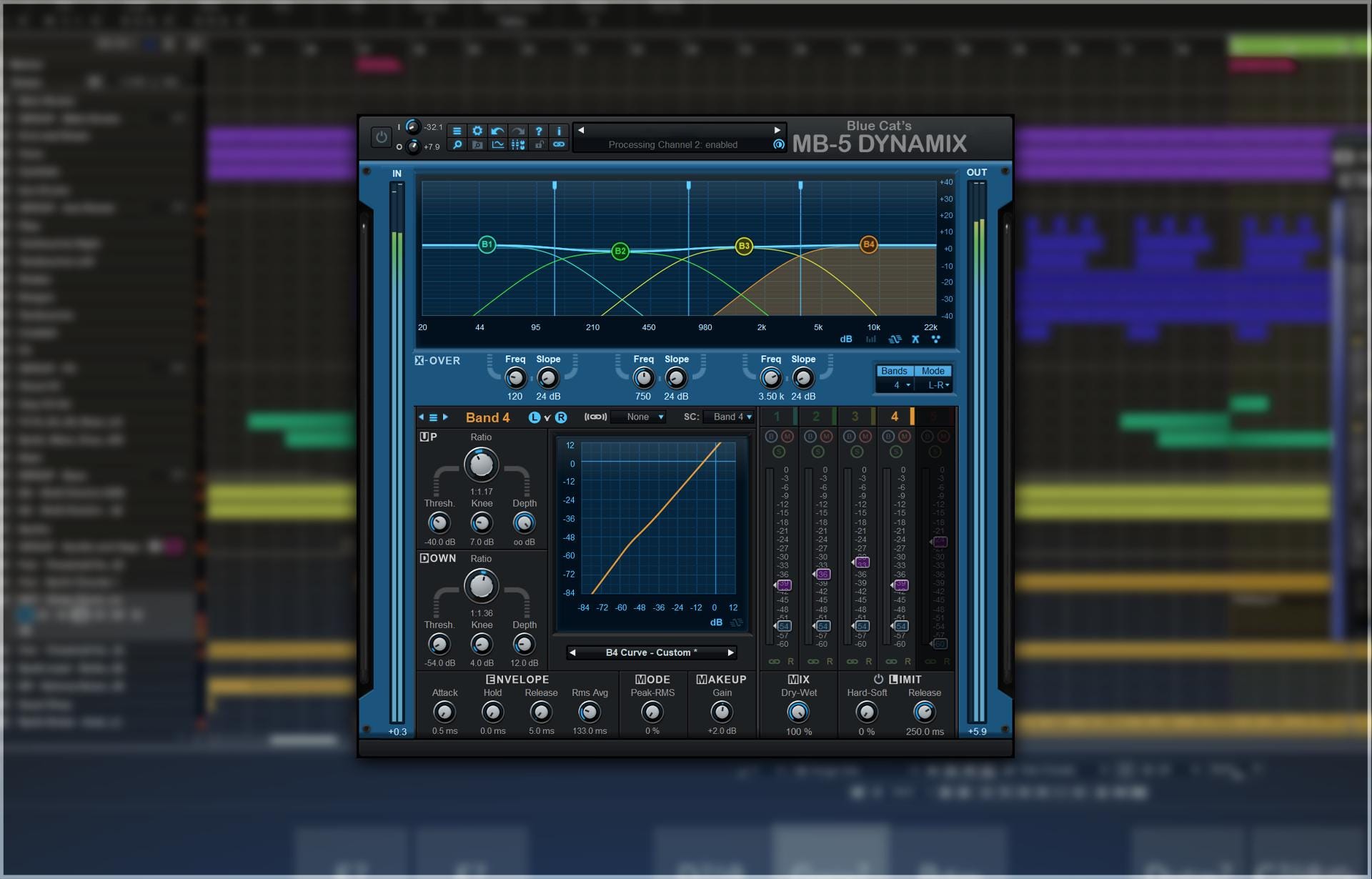Image resolution: width=1372 pixels, height=879 pixels.
Task: Select the B4 band node on graph
Action: (x=868, y=244)
